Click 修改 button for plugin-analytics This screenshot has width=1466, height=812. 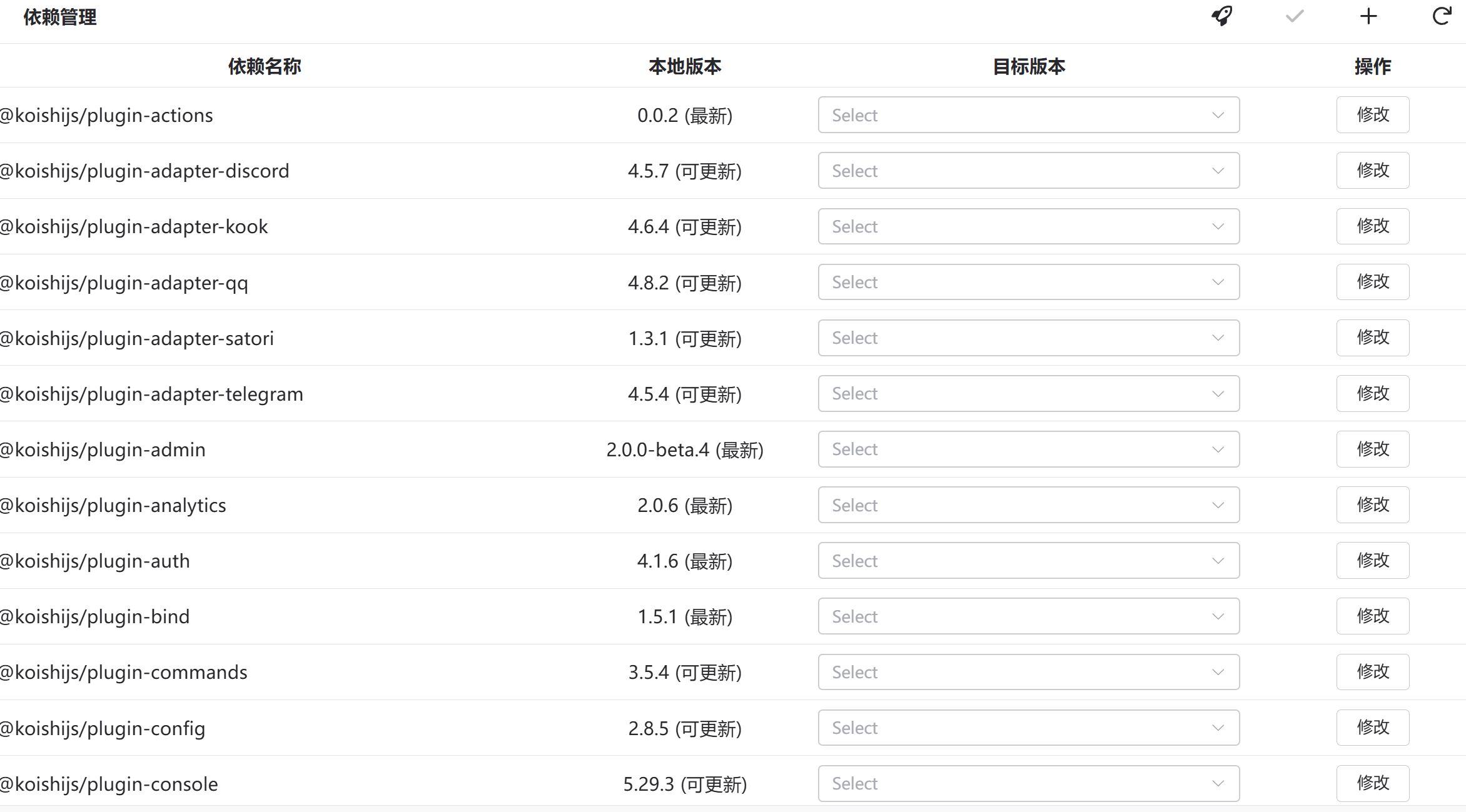pyautogui.click(x=1373, y=505)
